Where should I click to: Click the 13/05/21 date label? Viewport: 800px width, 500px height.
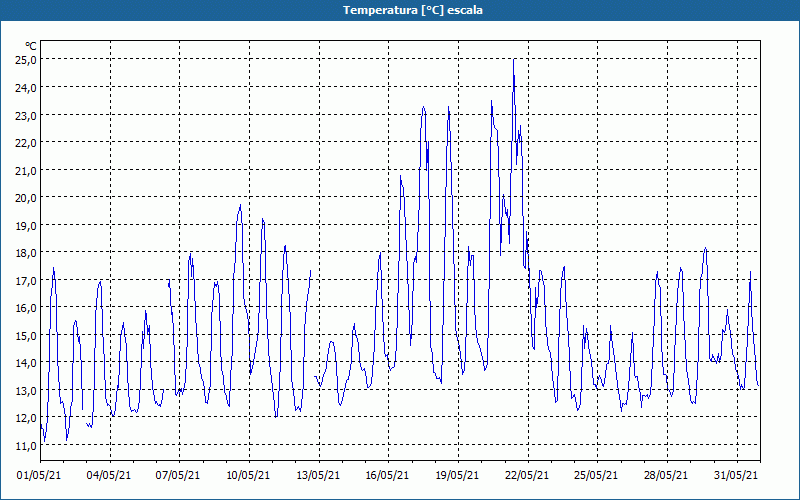point(318,476)
